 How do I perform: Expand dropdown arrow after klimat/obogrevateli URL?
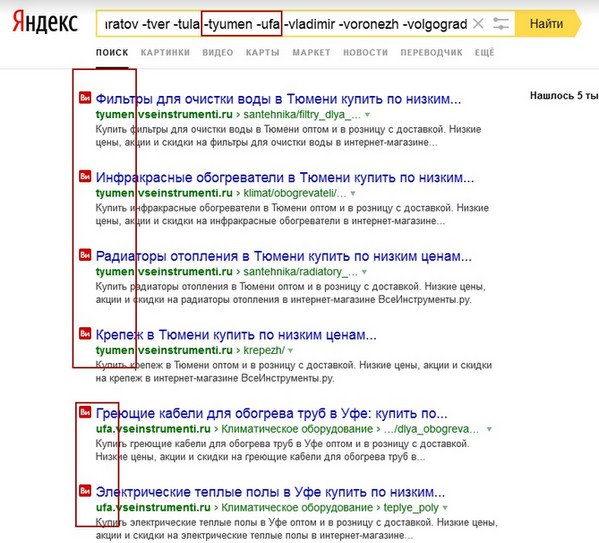tap(353, 193)
